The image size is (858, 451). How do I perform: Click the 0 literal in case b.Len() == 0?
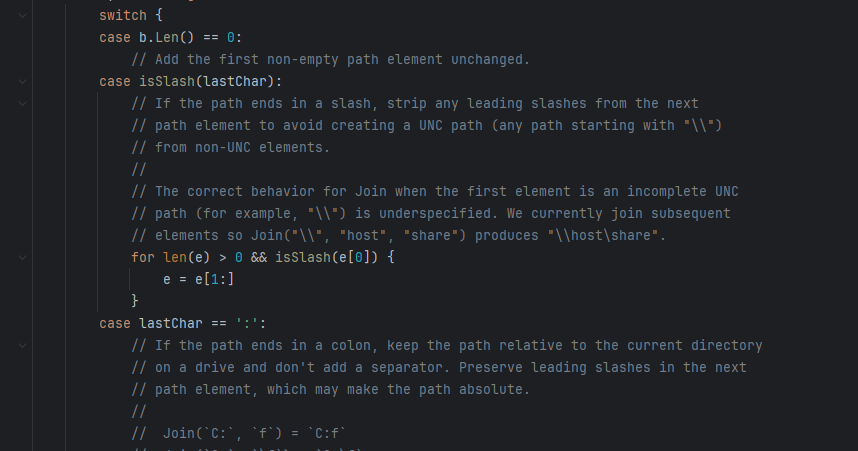(230, 37)
